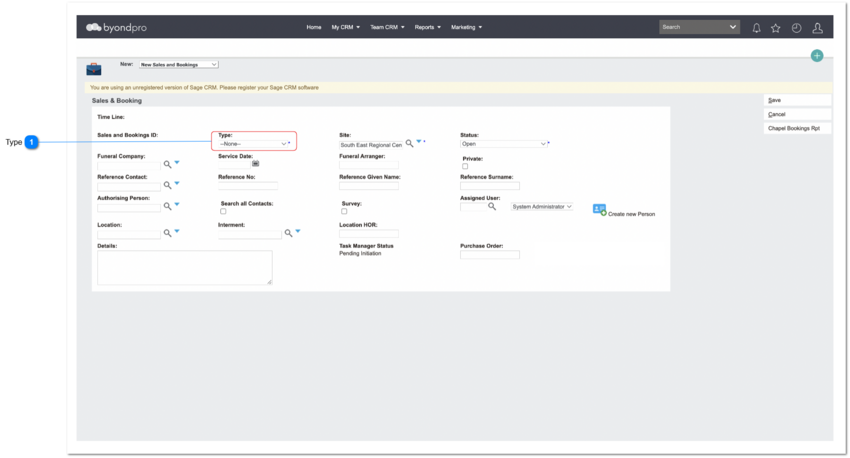Open the My CRM menu
Image resolution: width=850 pixels, height=458 pixels.
pos(345,27)
